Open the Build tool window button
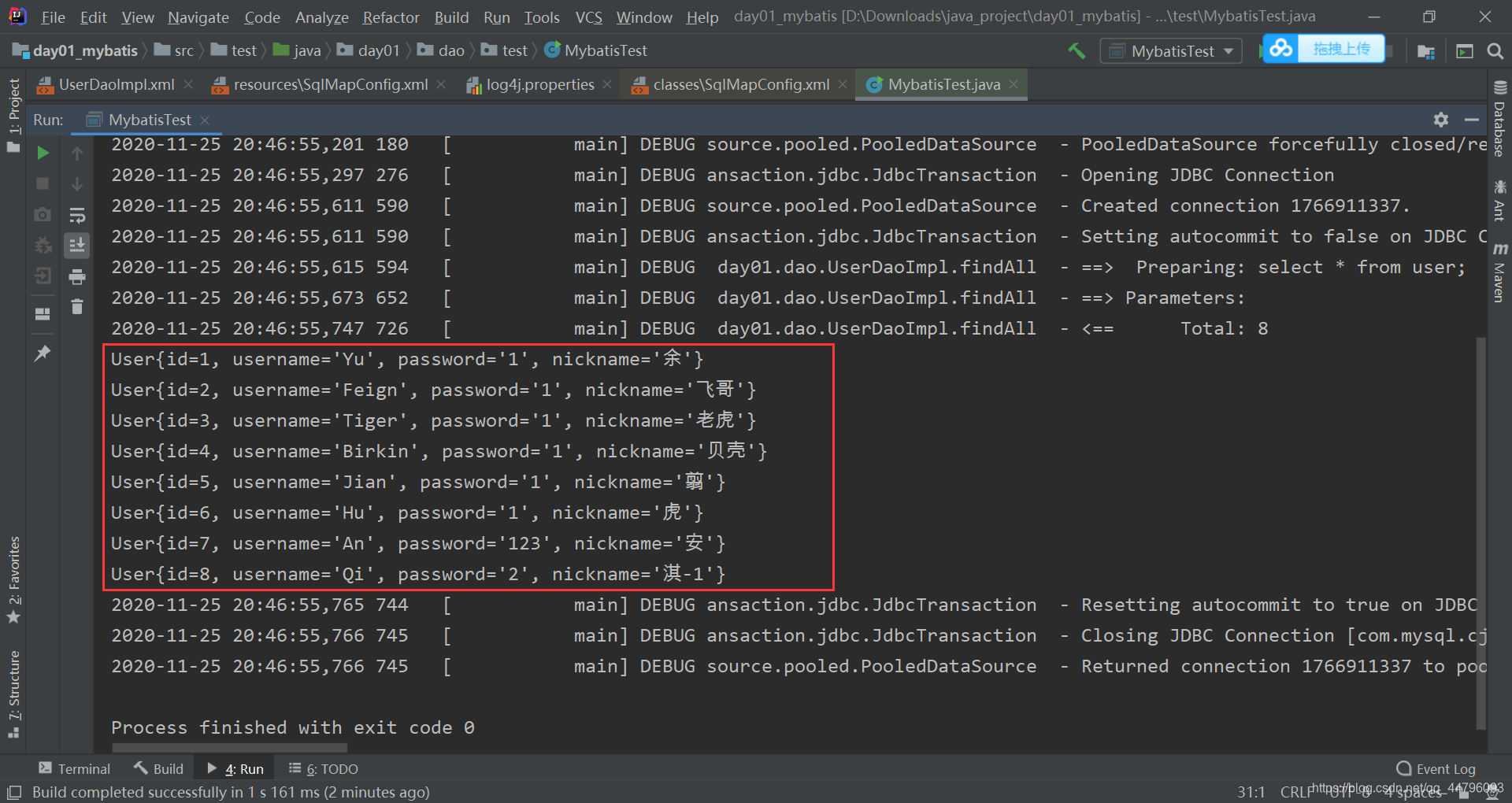This screenshot has height=803, width=1512. pos(158,768)
